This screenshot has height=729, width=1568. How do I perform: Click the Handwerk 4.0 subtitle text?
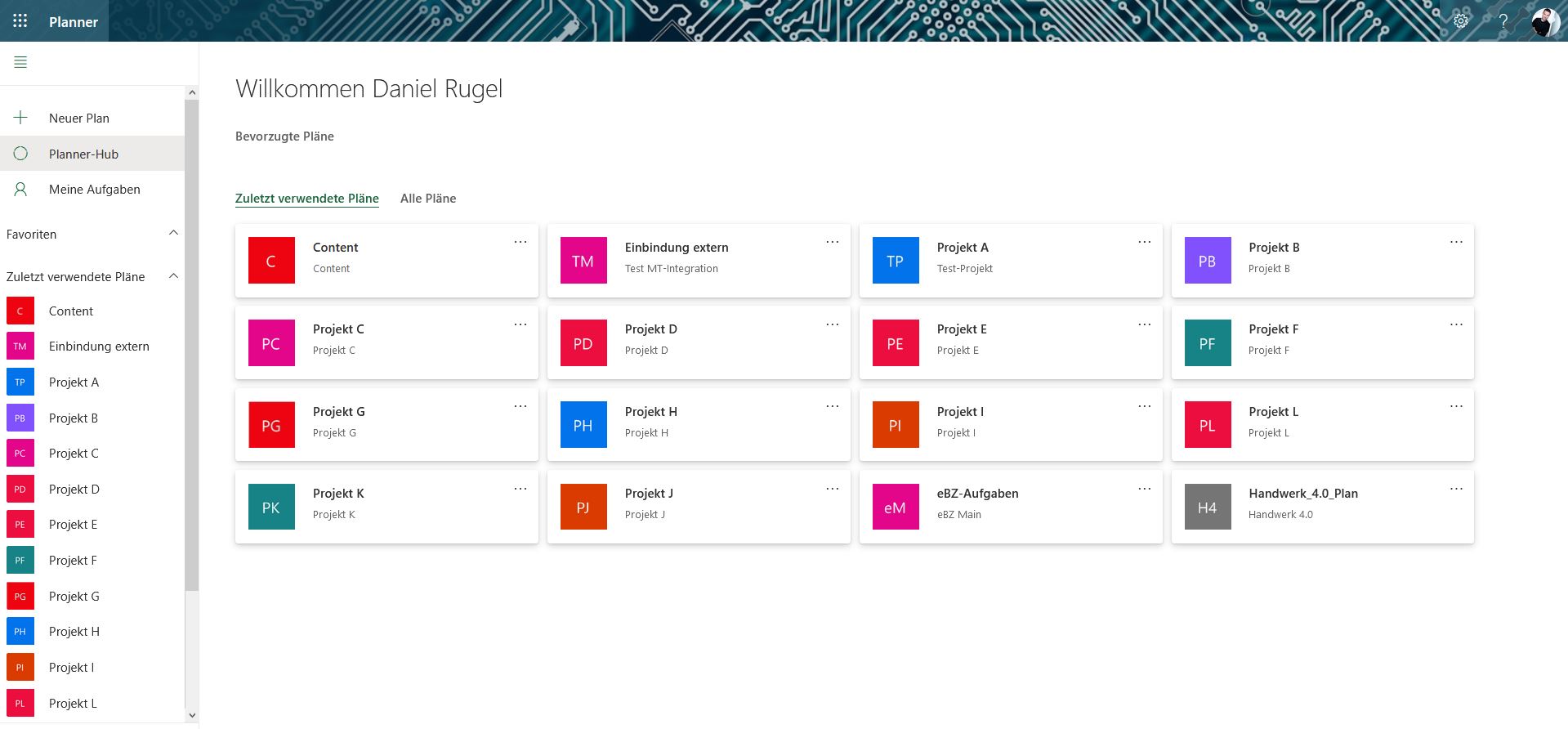point(1280,514)
